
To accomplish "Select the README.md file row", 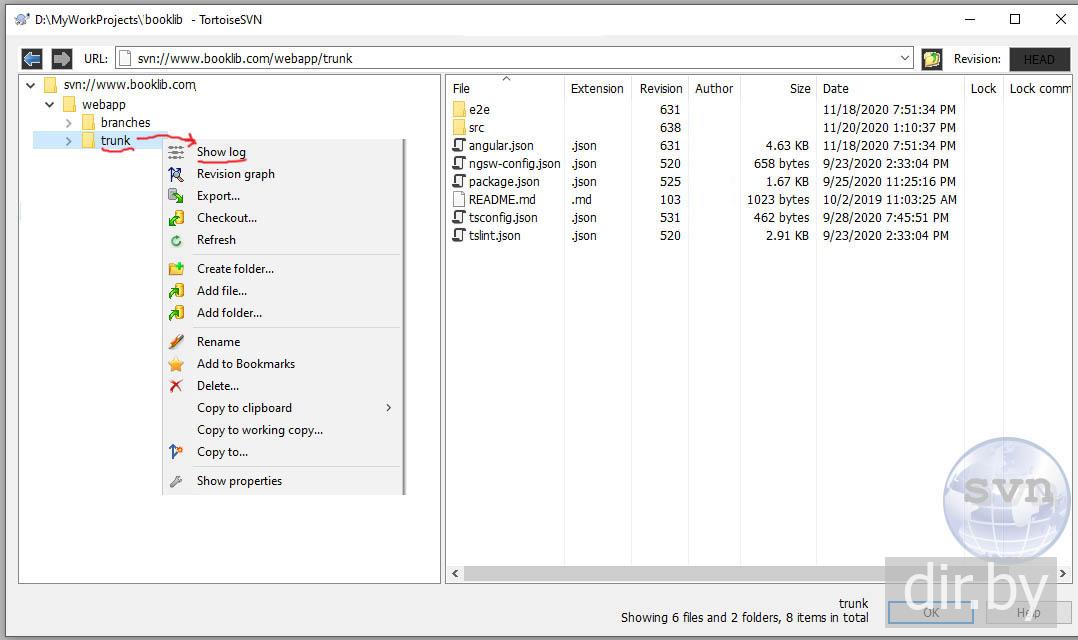I will tap(501, 200).
